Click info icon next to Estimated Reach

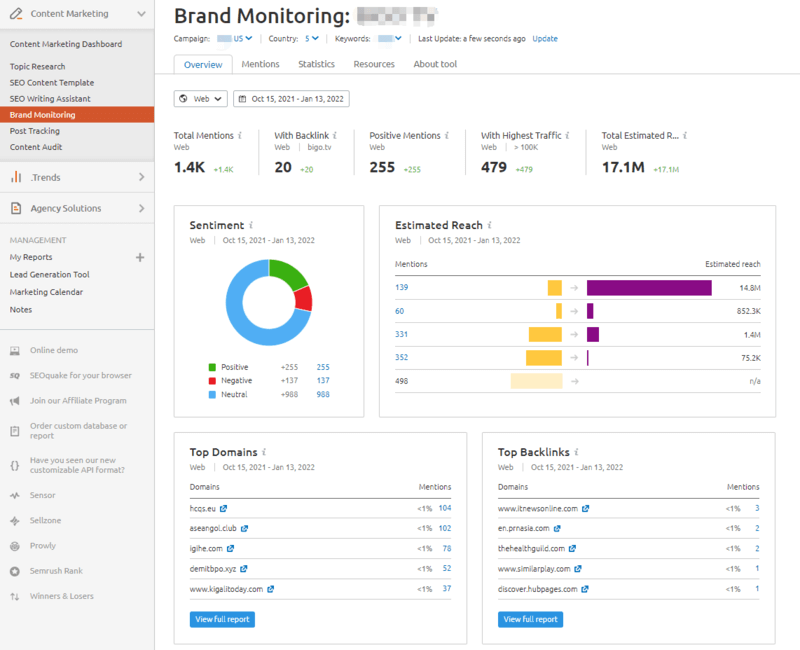490,226
